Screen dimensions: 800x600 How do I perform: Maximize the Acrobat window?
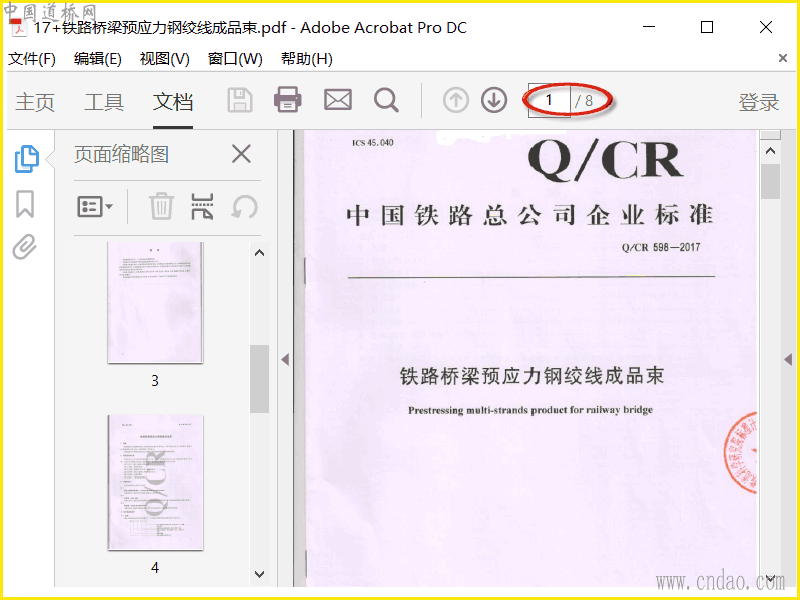707,27
